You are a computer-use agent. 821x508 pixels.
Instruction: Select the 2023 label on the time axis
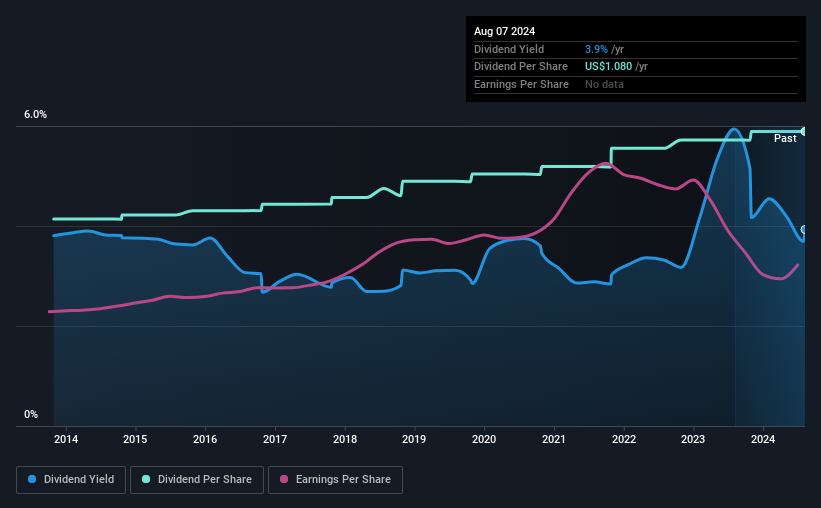693,439
